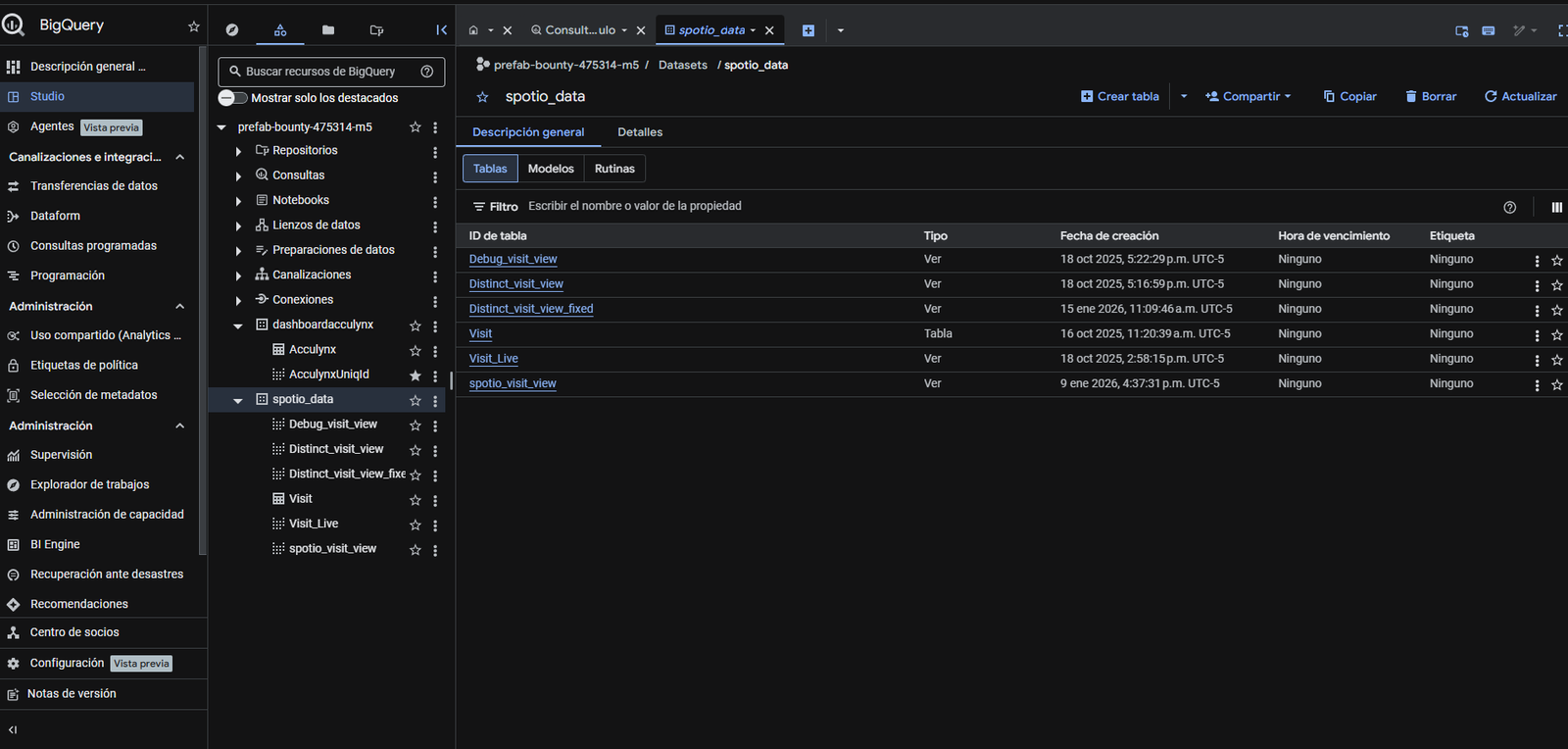Screen dimensions: 1568x749
Task: Expand the Consultas tree node
Action: pyautogui.click(x=238, y=176)
